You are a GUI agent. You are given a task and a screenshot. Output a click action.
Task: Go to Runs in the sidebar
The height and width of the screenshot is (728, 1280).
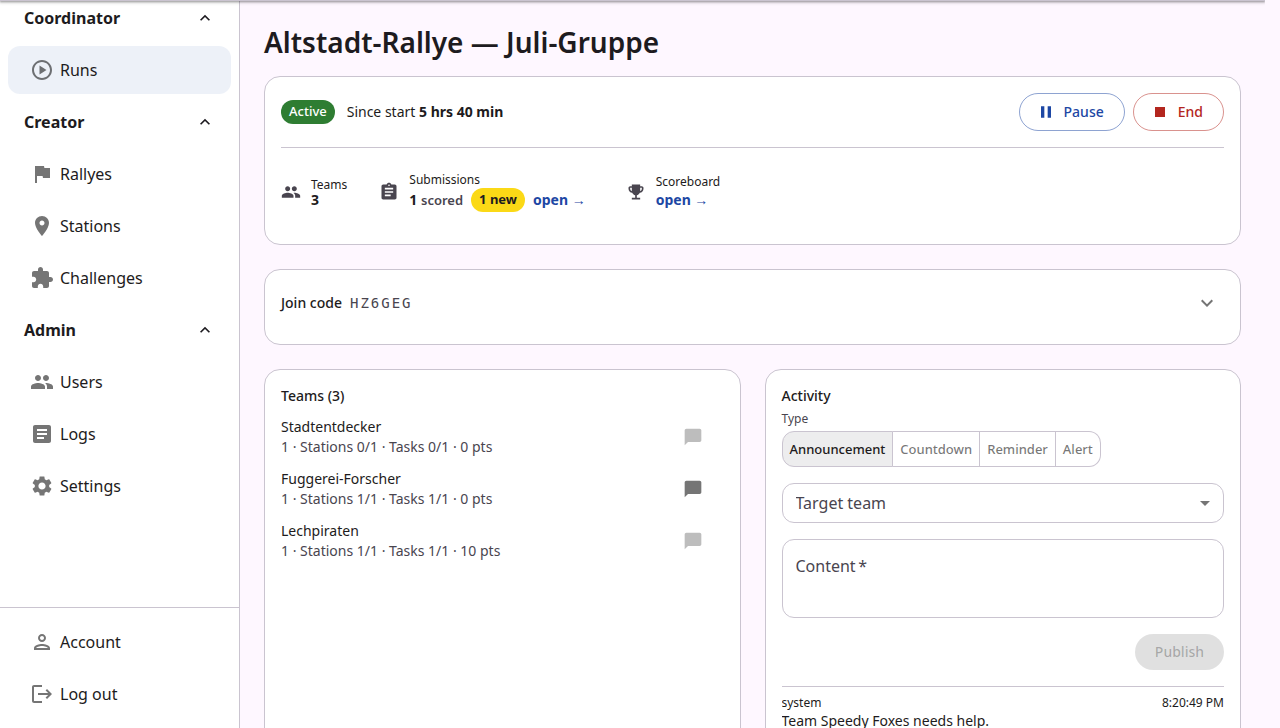click(x=119, y=70)
